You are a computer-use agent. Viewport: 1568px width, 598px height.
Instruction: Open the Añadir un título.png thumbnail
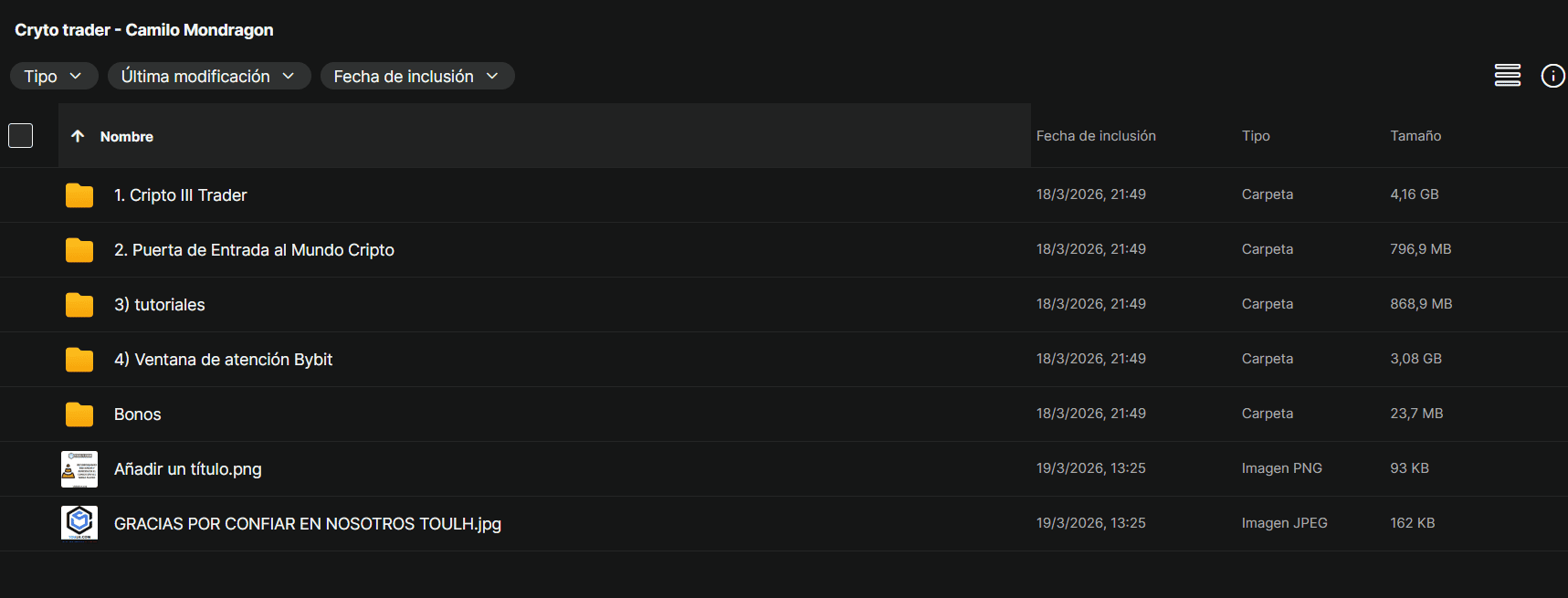(79, 469)
